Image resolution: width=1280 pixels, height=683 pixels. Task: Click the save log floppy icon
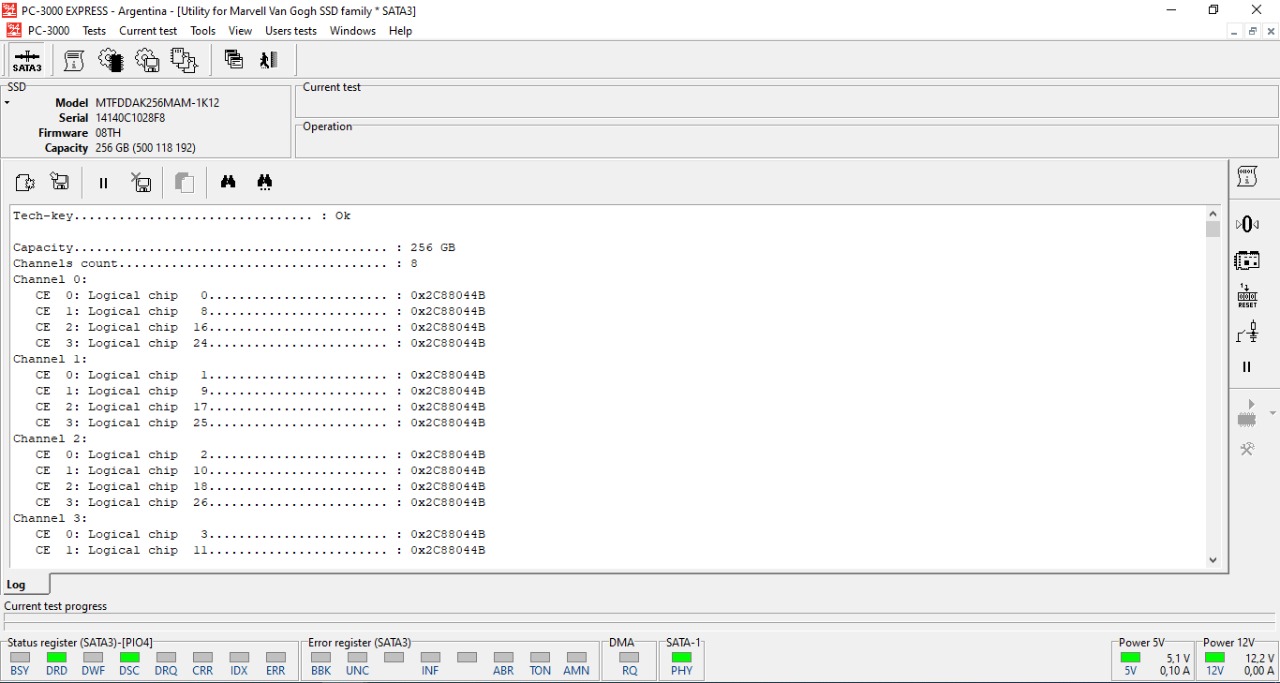click(x=60, y=182)
